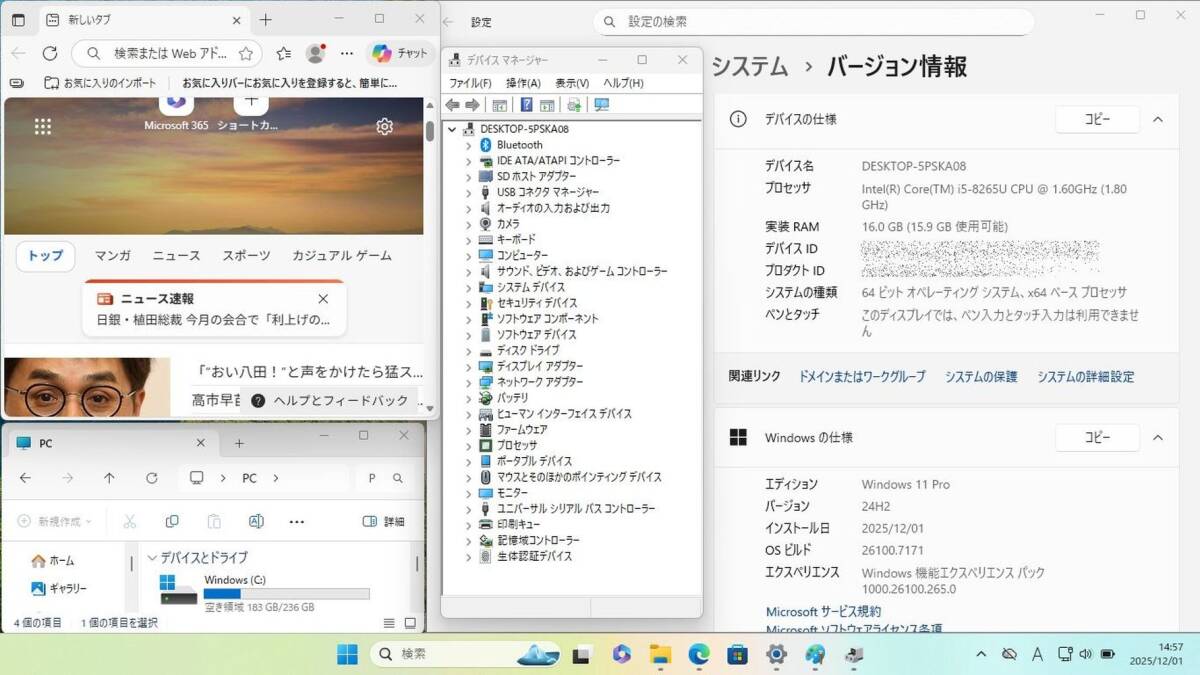Expand the ディスプレイ アダプター node

468,366
